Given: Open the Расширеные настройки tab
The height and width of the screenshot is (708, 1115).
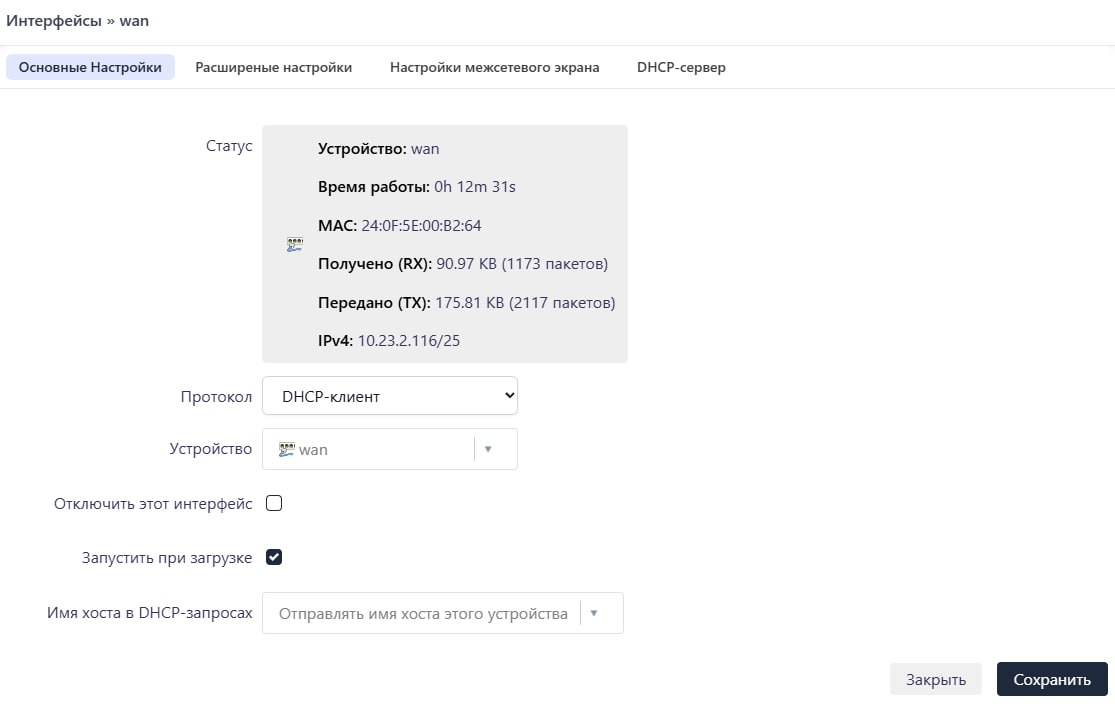Looking at the screenshot, I should (x=274, y=67).
